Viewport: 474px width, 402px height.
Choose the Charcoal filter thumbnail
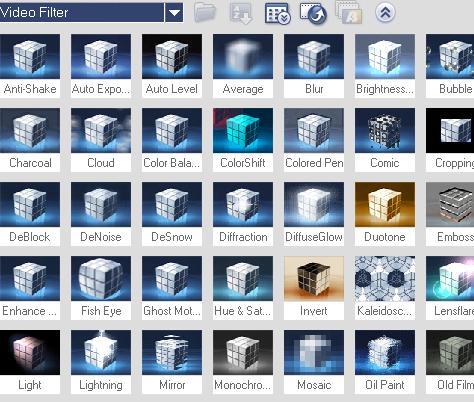pos(30,130)
